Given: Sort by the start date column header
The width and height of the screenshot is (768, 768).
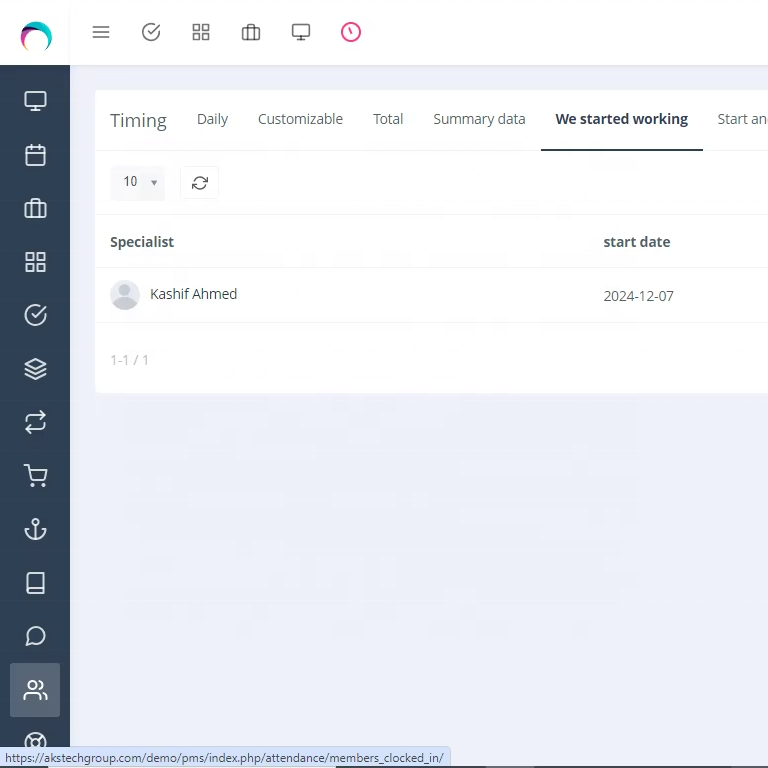Looking at the screenshot, I should point(637,242).
